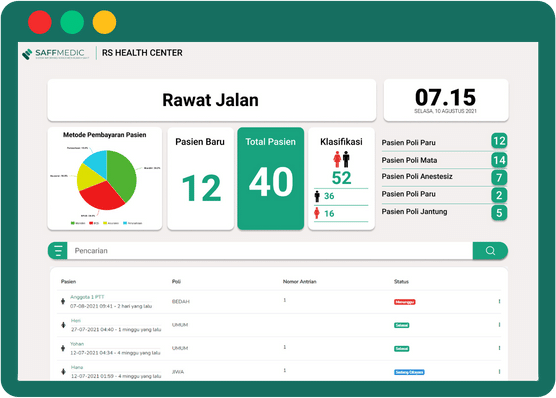Image resolution: width=556 pixels, height=398 pixels.
Task: Click the blue status badge in Hana's row
Action: click(409, 372)
